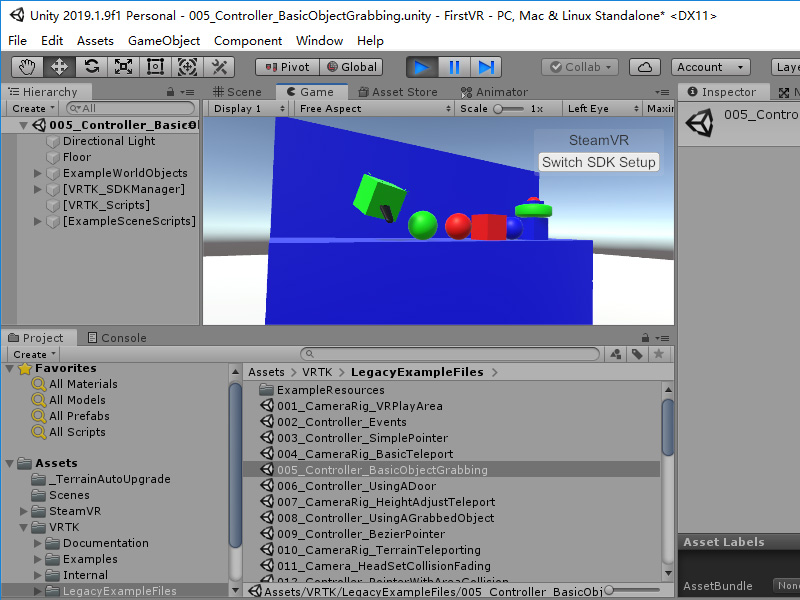Open Hierarchy panel options menu
Image resolution: width=800 pixels, height=600 pixels.
pyautogui.click(x=188, y=92)
